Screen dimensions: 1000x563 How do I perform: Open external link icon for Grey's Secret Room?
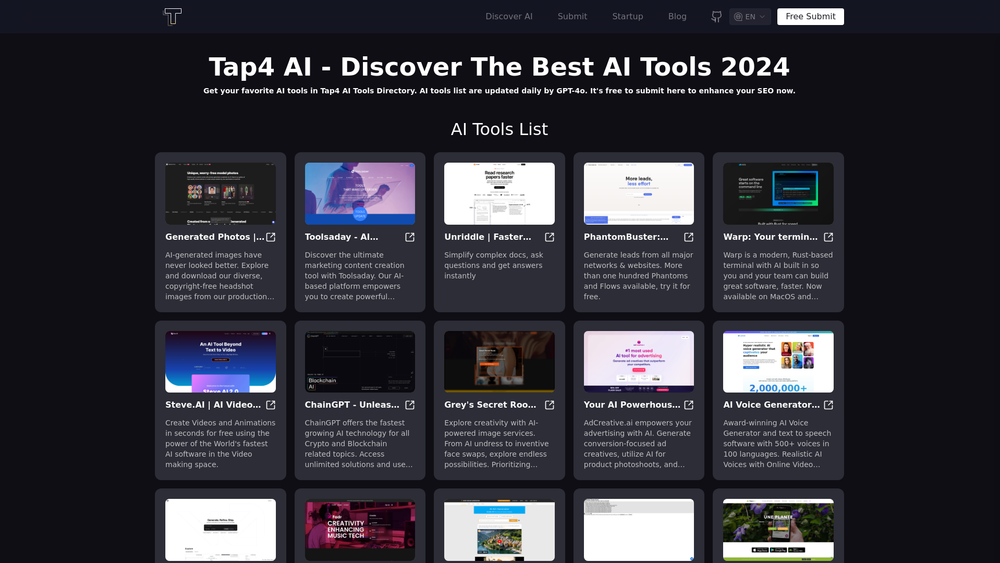pyautogui.click(x=549, y=405)
